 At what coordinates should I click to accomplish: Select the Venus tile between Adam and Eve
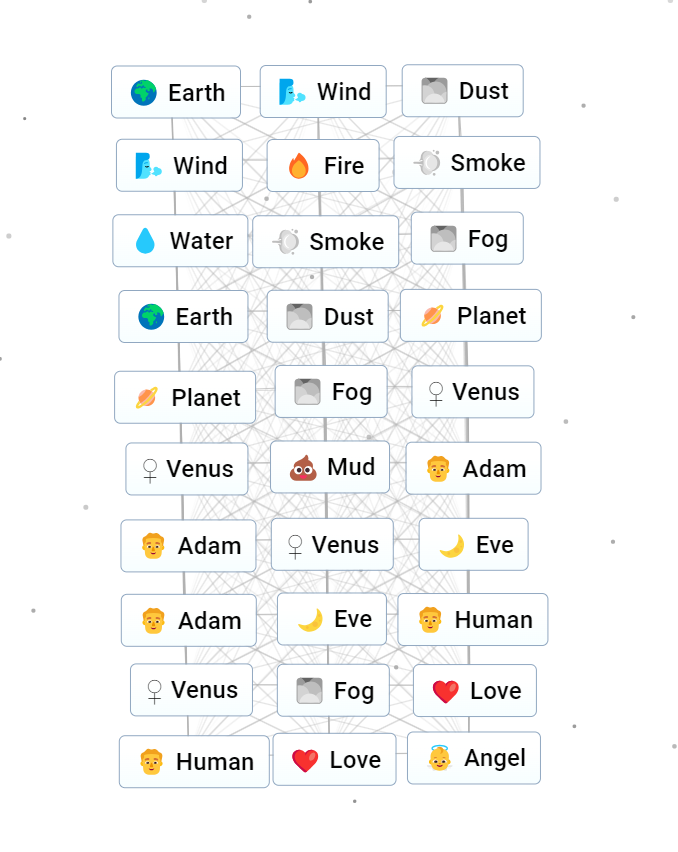tap(332, 545)
